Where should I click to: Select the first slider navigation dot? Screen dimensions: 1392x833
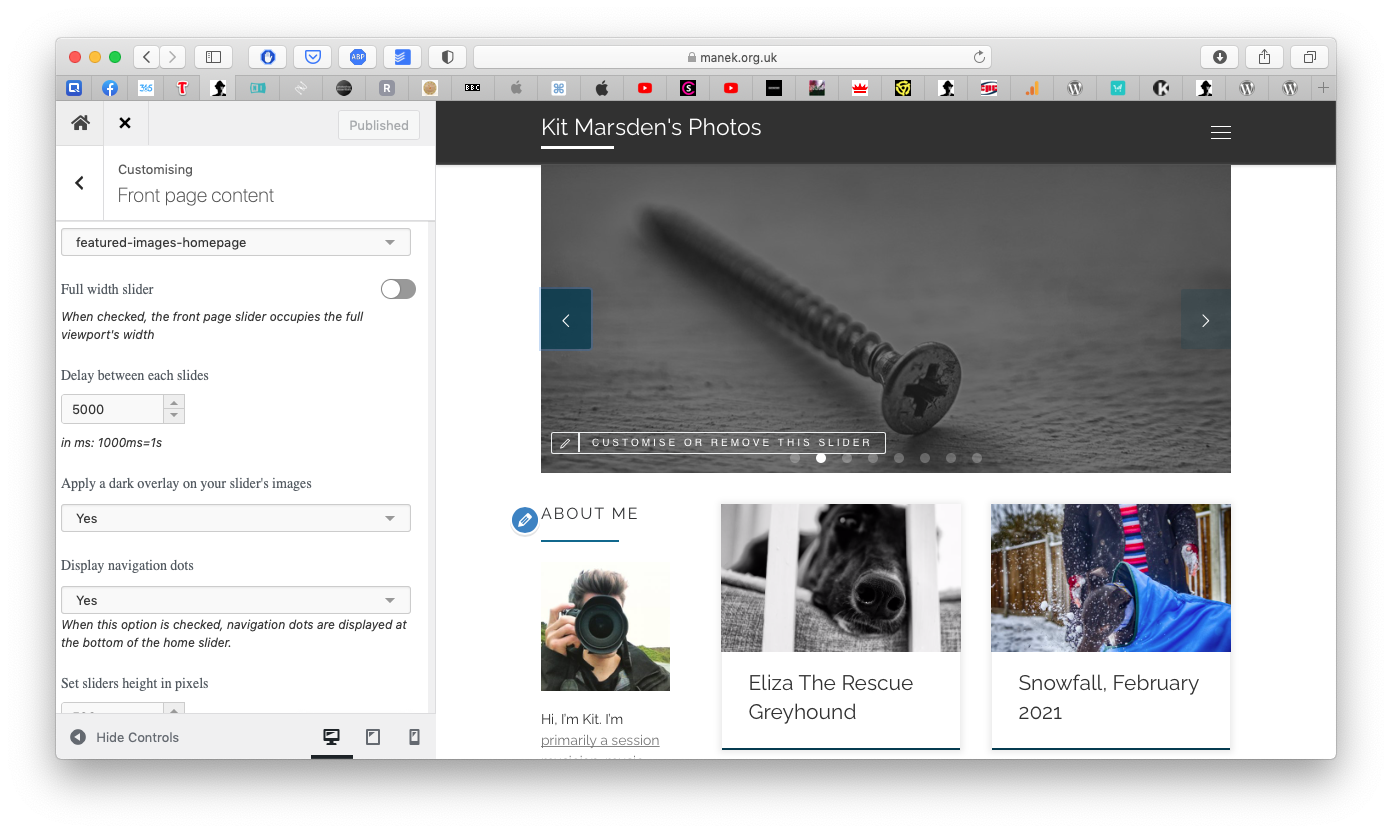tap(795, 457)
